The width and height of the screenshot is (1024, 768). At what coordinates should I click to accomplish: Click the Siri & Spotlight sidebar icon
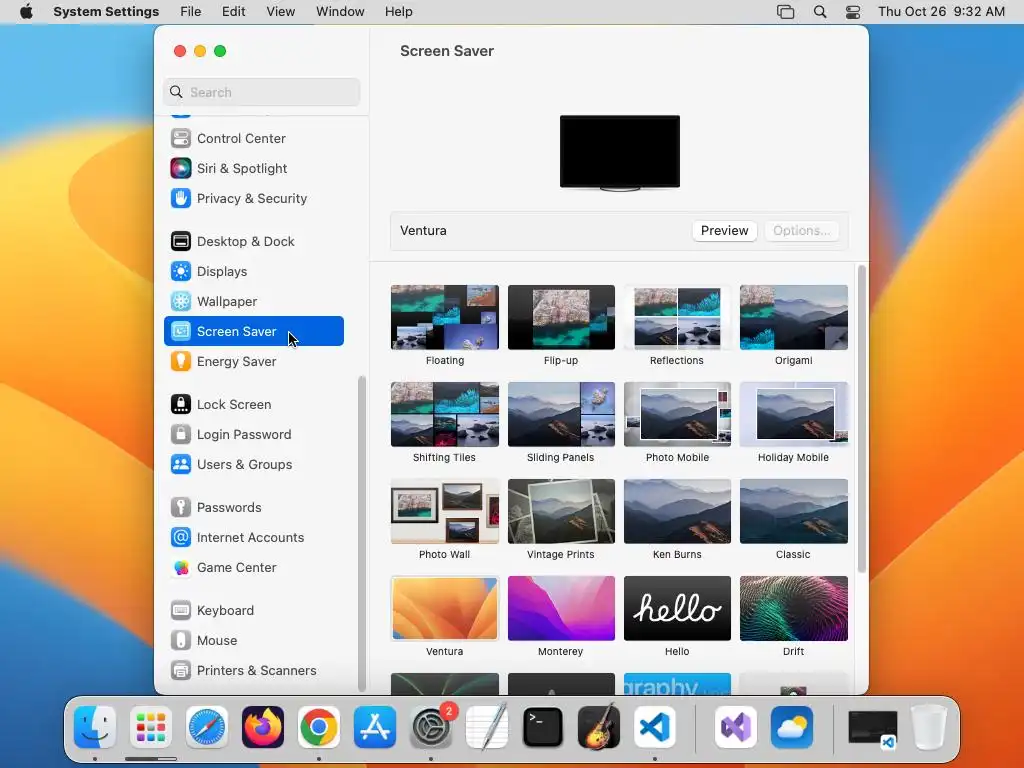(x=181, y=168)
